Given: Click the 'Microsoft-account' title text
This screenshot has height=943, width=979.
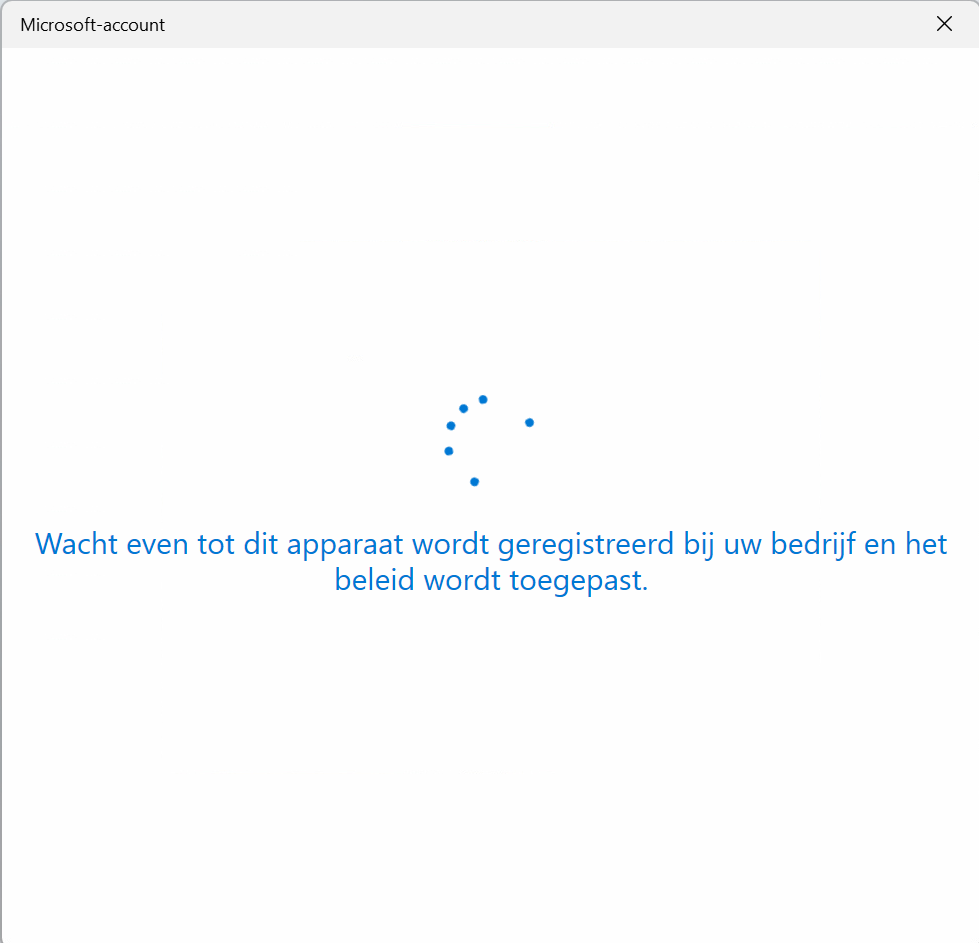Looking at the screenshot, I should pos(92,25).
